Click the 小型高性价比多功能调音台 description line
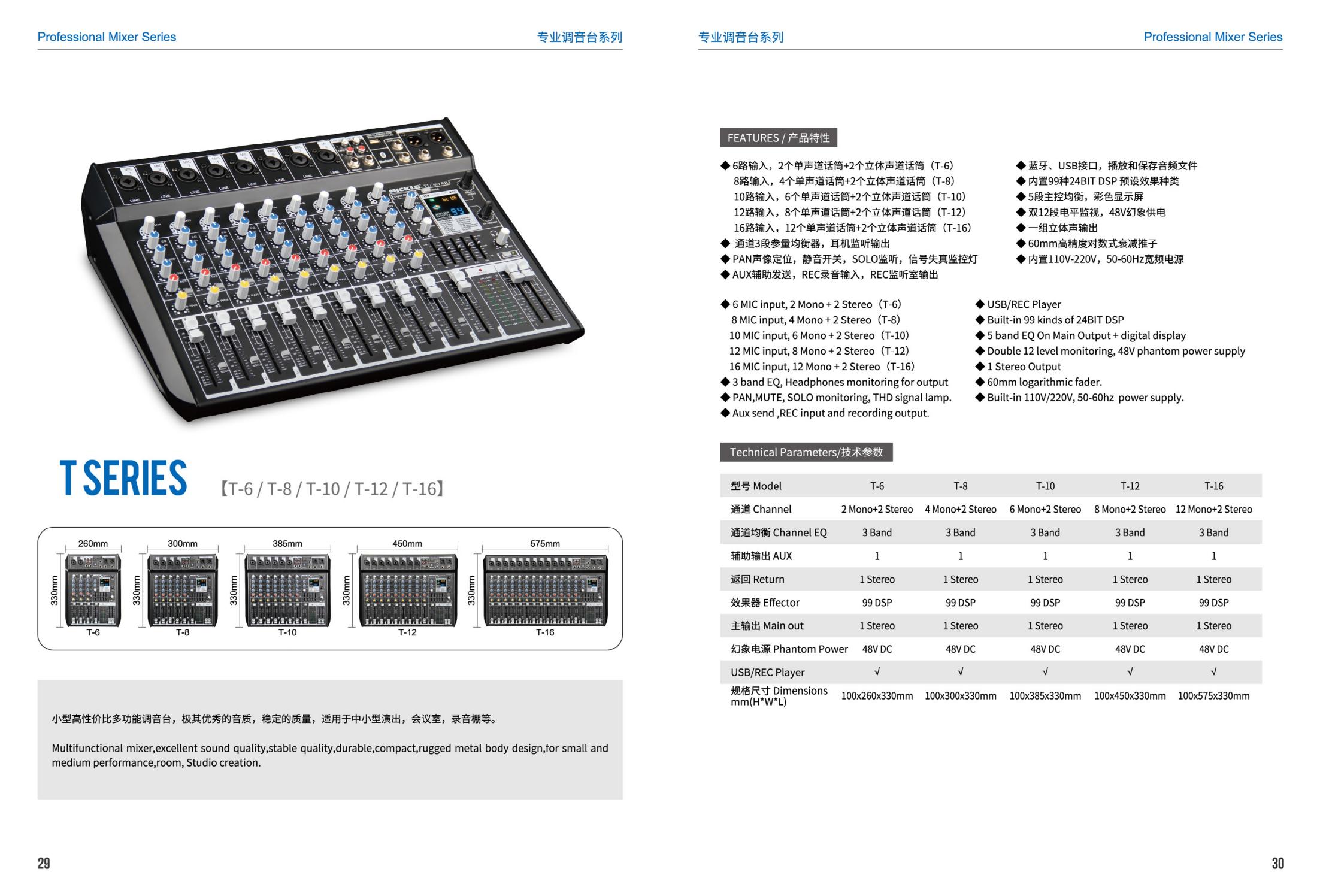This screenshot has width=1320, height=896. click(x=275, y=719)
